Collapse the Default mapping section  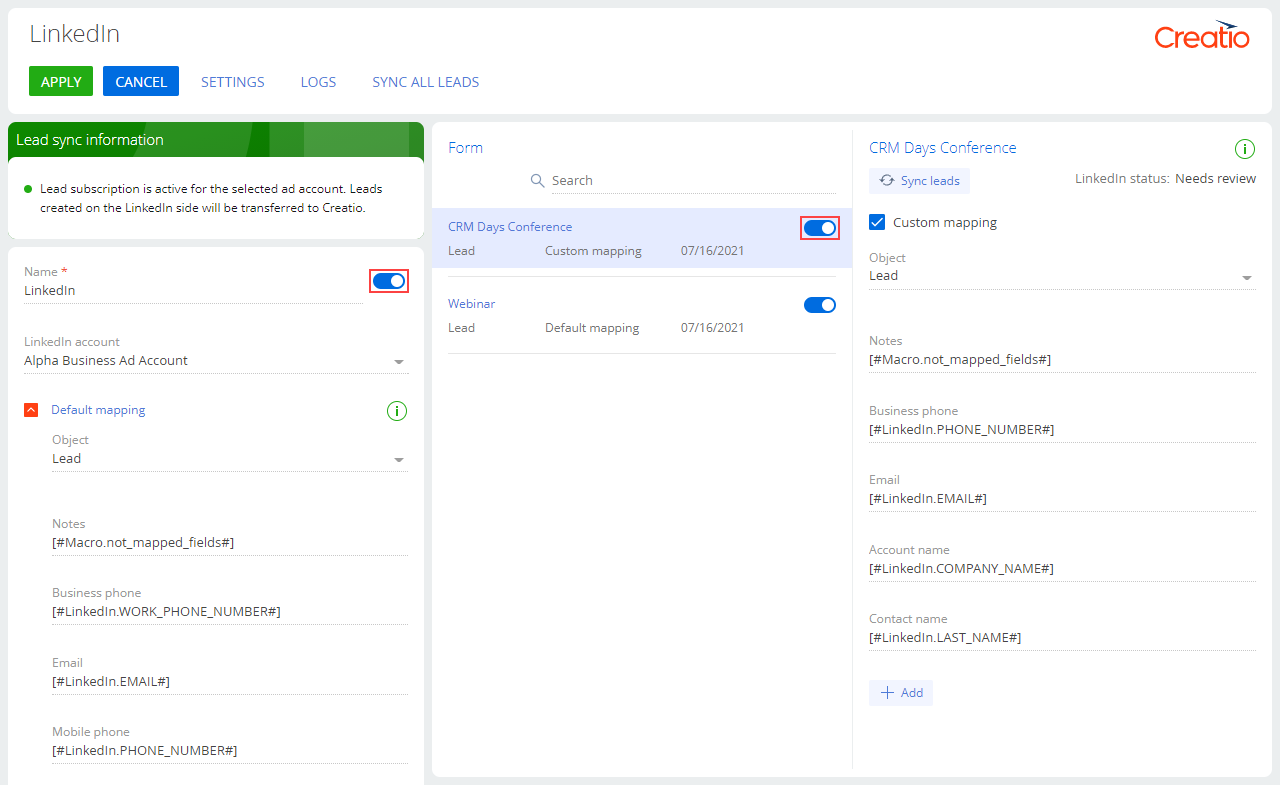31,410
